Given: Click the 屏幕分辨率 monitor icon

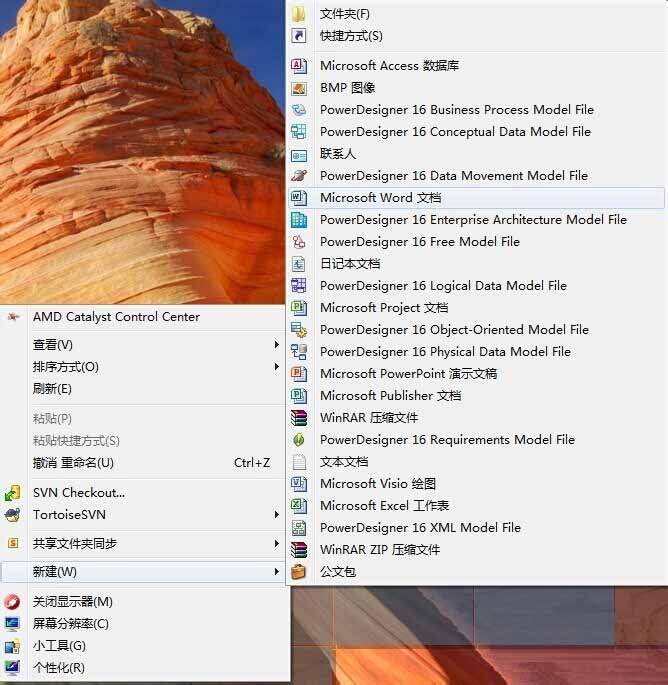Looking at the screenshot, I should click(x=13, y=624).
